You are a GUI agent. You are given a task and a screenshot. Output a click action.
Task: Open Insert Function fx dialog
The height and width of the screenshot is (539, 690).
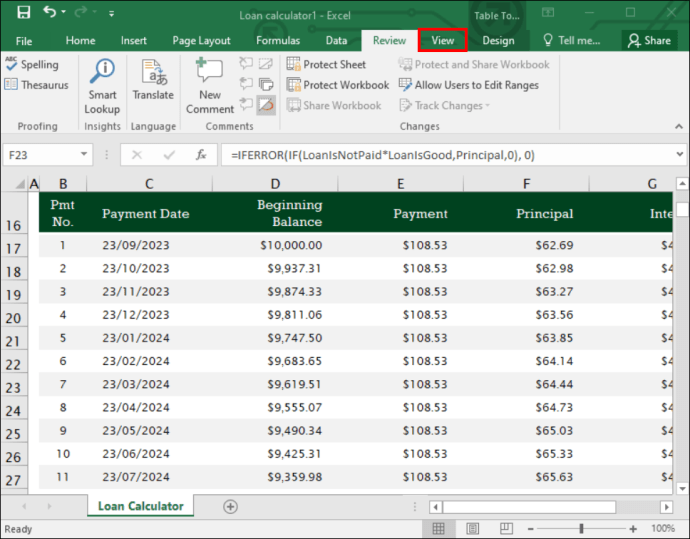tap(201, 155)
